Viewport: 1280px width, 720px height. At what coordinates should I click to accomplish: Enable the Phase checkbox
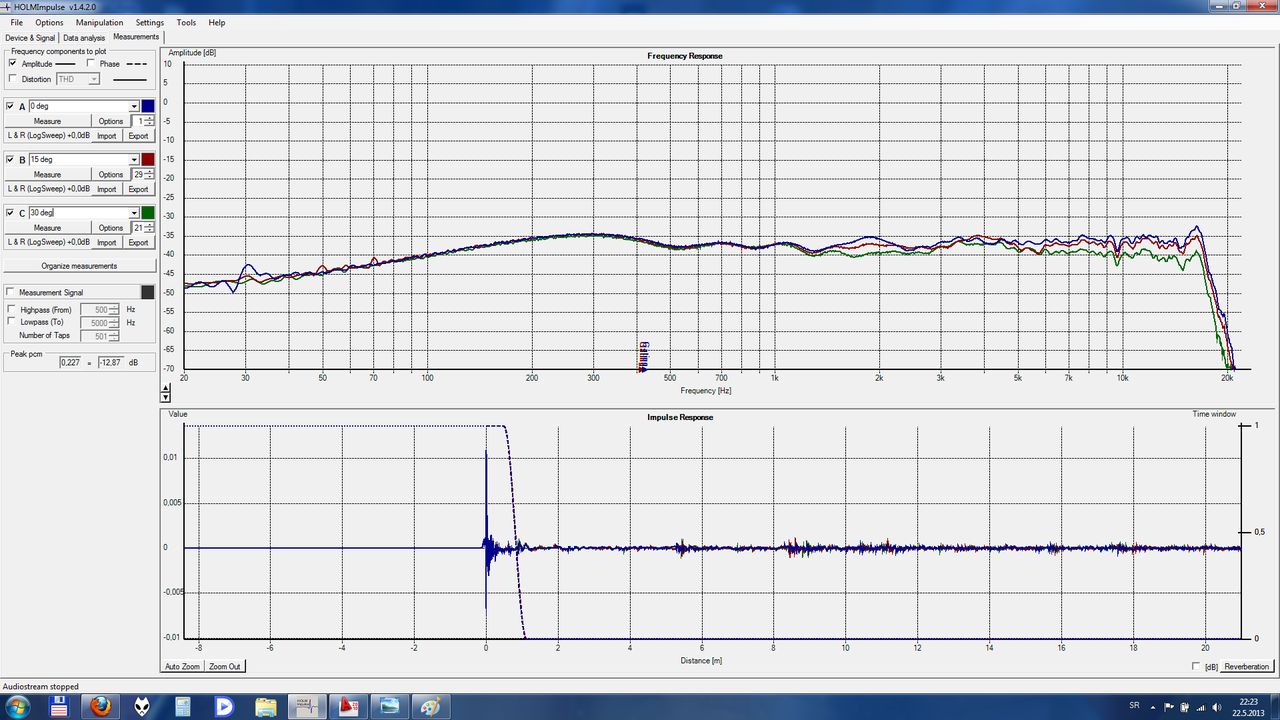pos(90,64)
